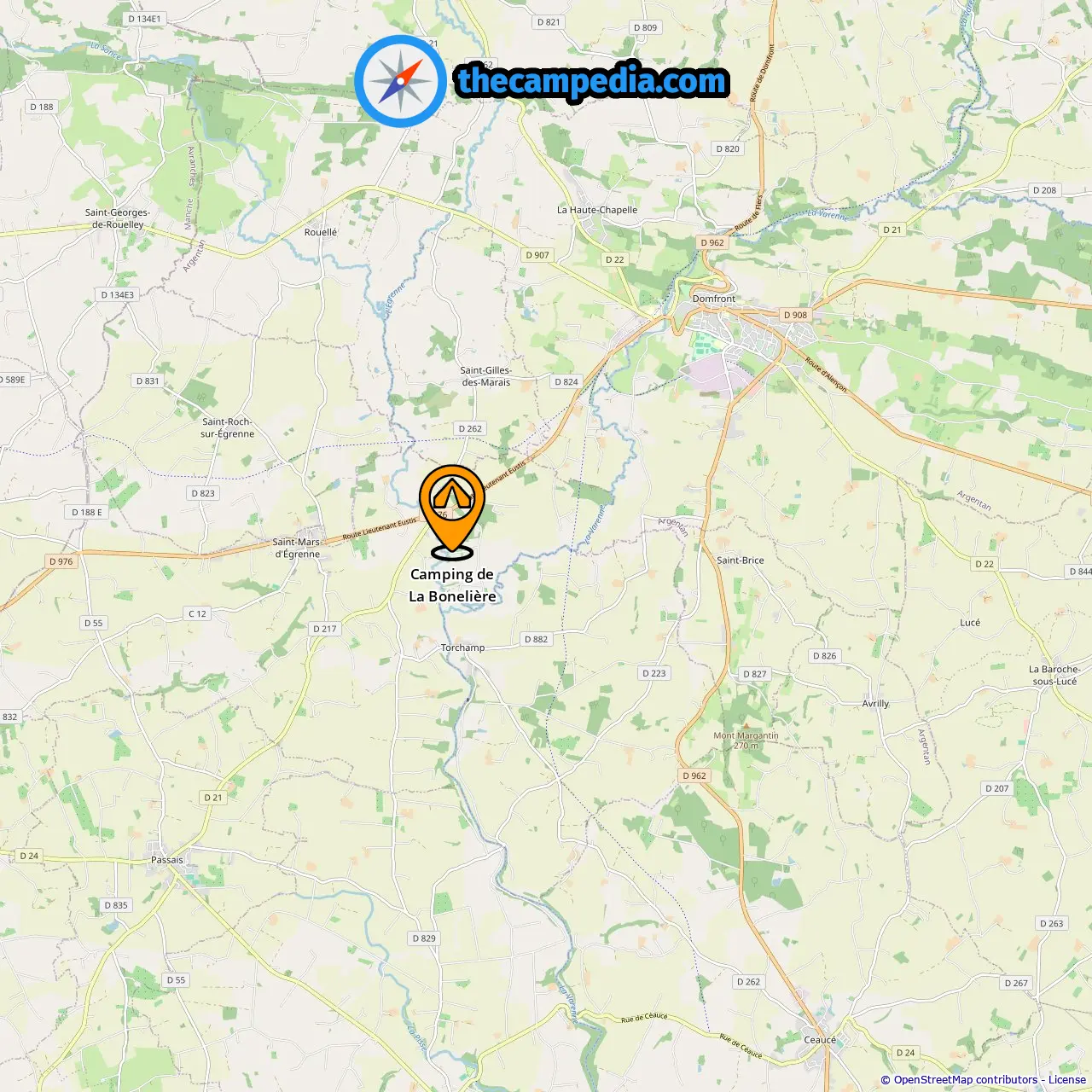Click the D 882 road shield near Torchamp
Image resolution: width=1092 pixels, height=1092 pixels.
click(537, 639)
